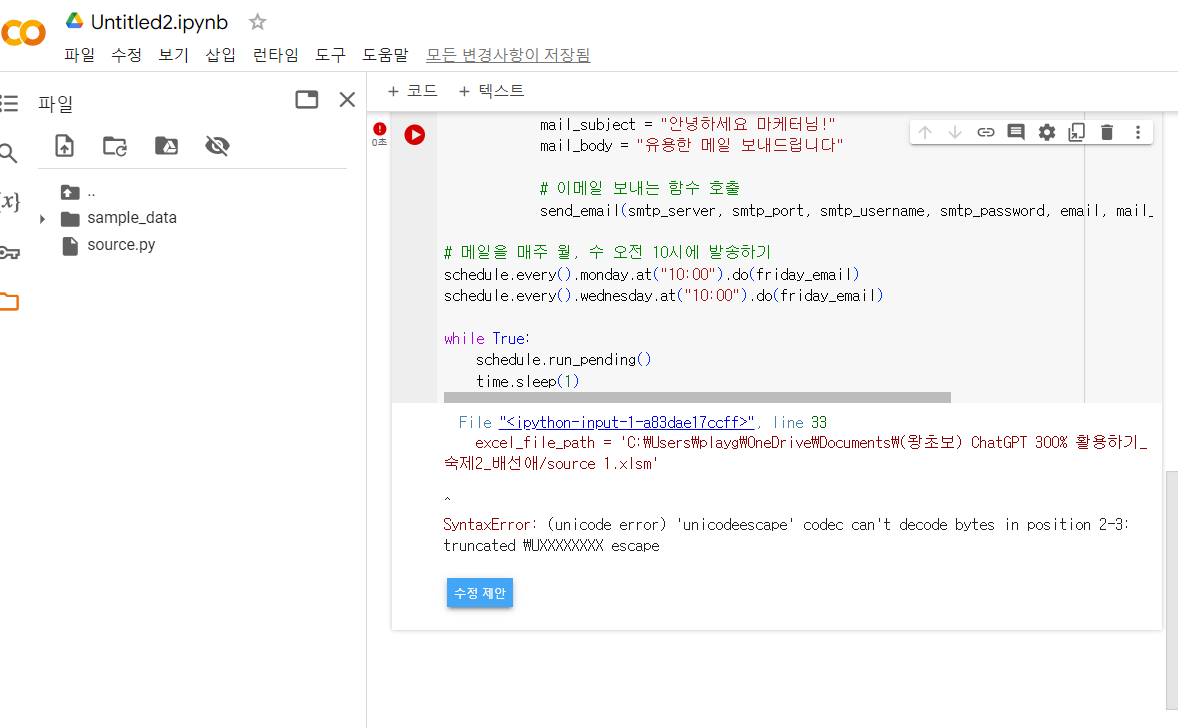1178x728 pixels.
Task: Move cell up arrow
Action: click(x=925, y=132)
